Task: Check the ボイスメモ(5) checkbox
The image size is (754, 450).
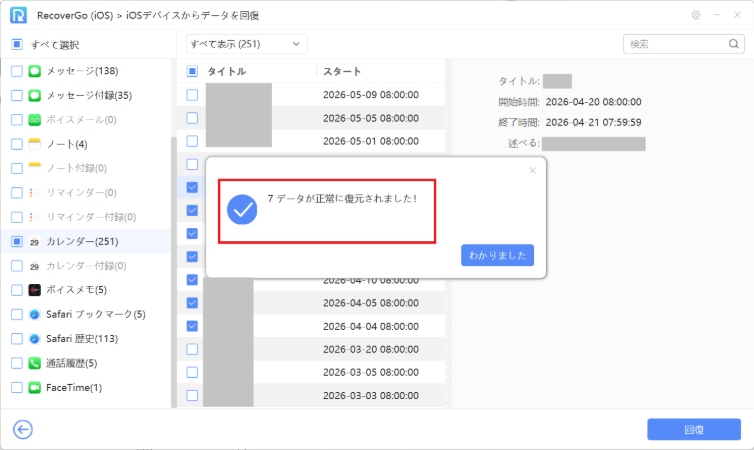Action: click(17, 290)
